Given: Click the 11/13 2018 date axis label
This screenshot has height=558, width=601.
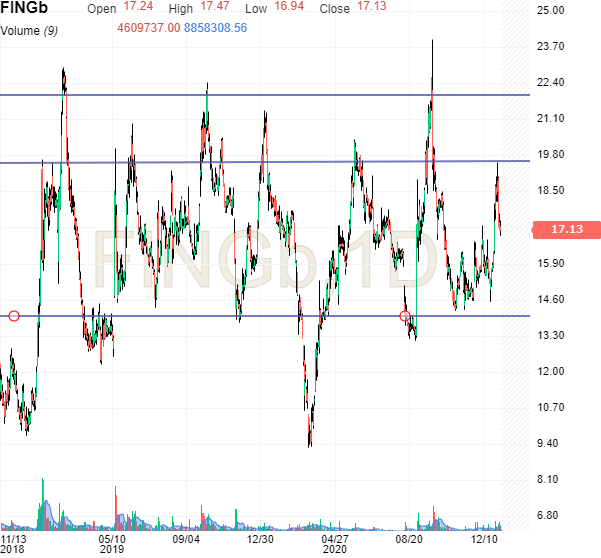Looking at the screenshot, I should (x=14, y=542).
